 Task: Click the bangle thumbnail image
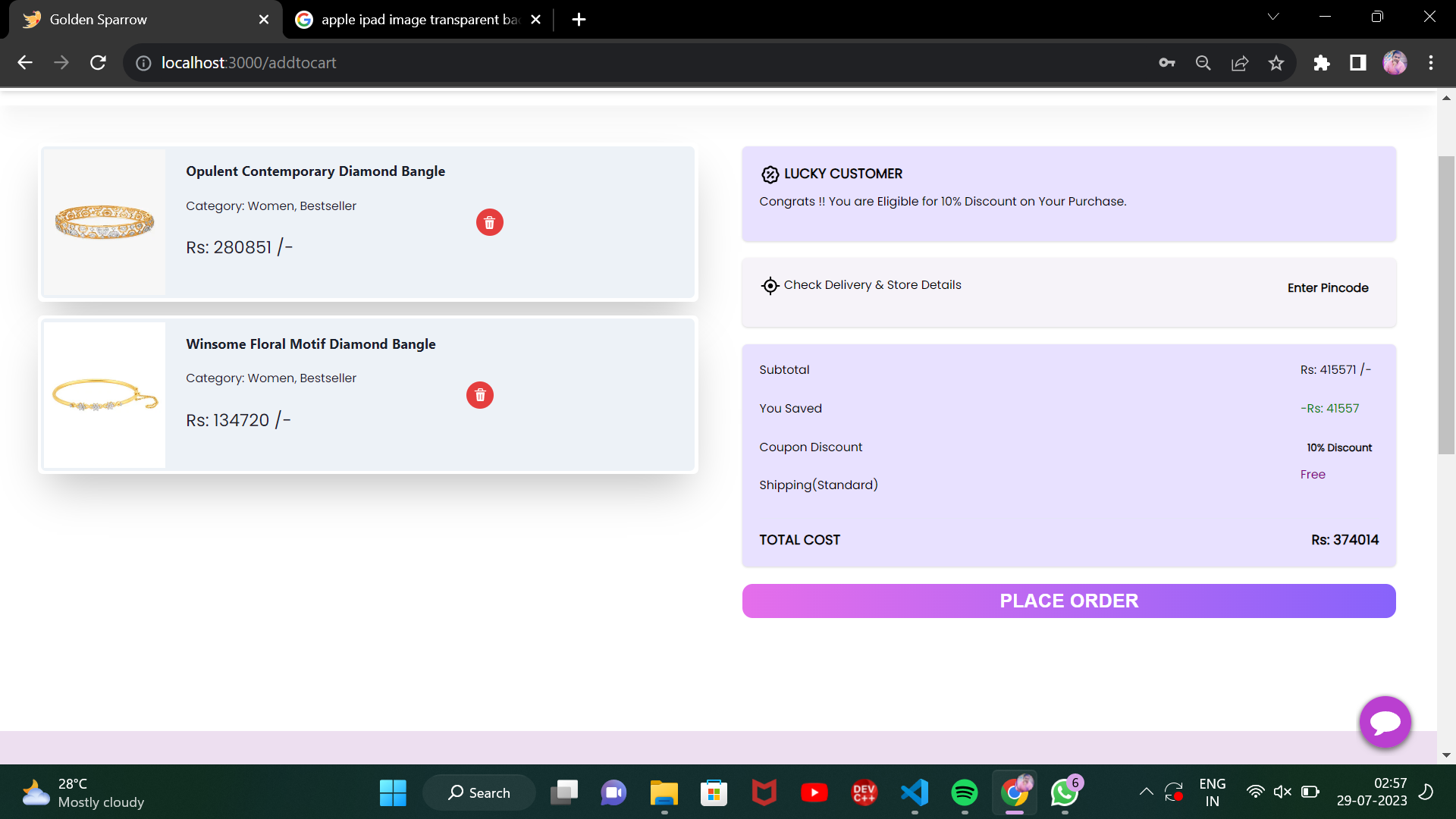coord(104,222)
